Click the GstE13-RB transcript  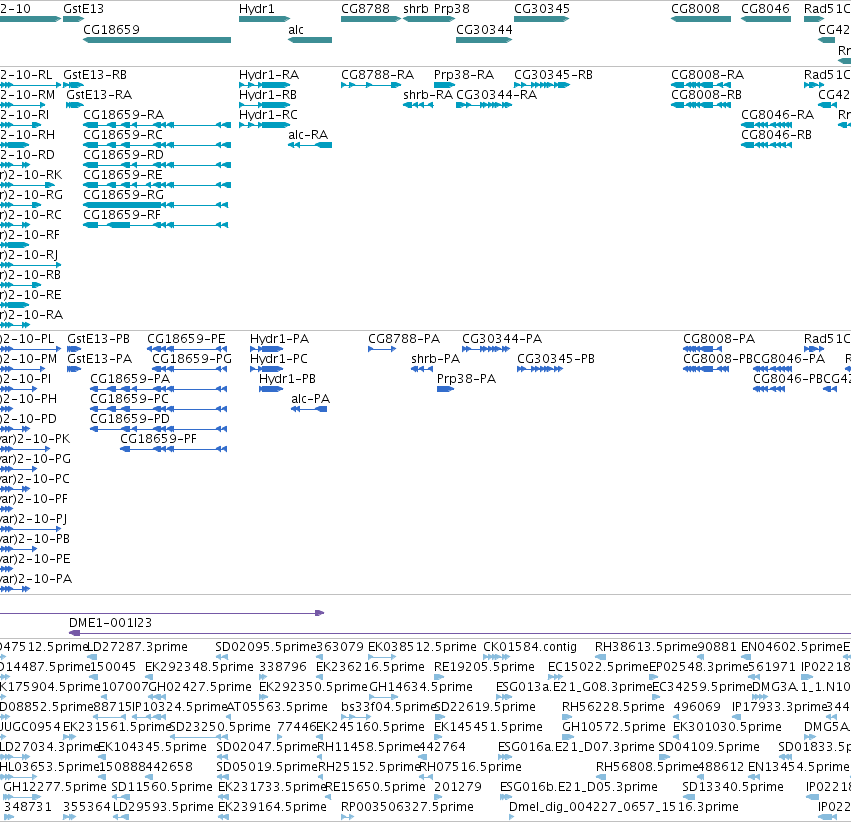click(73, 85)
